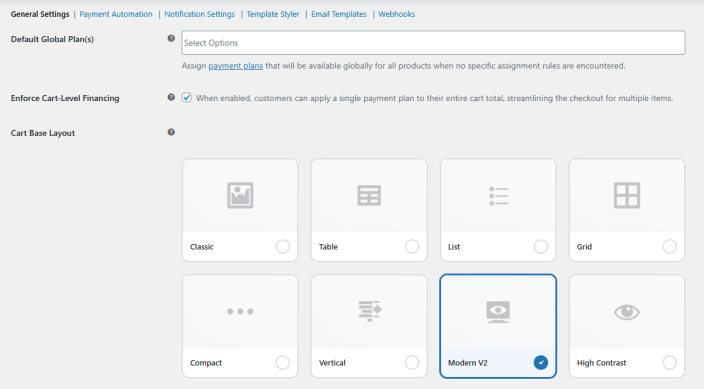704x389 pixels.
Task: Select the Grid layout radio button
Action: point(669,247)
